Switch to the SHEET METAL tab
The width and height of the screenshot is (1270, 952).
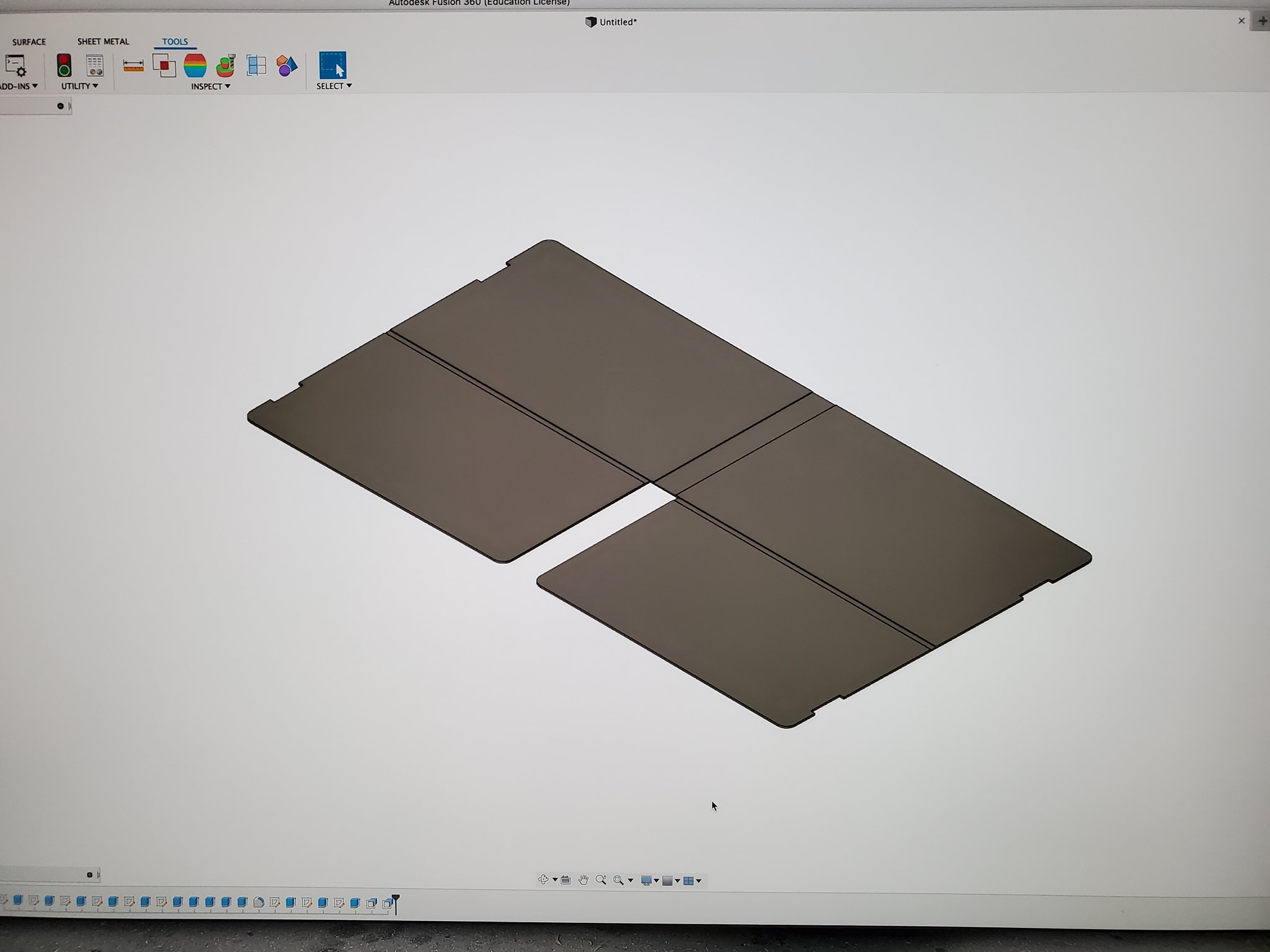pyautogui.click(x=103, y=42)
